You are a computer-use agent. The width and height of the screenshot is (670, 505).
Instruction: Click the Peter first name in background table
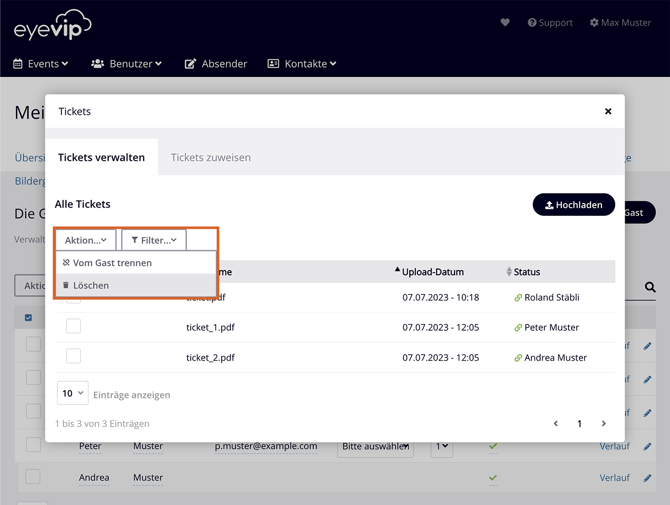pos(90,446)
